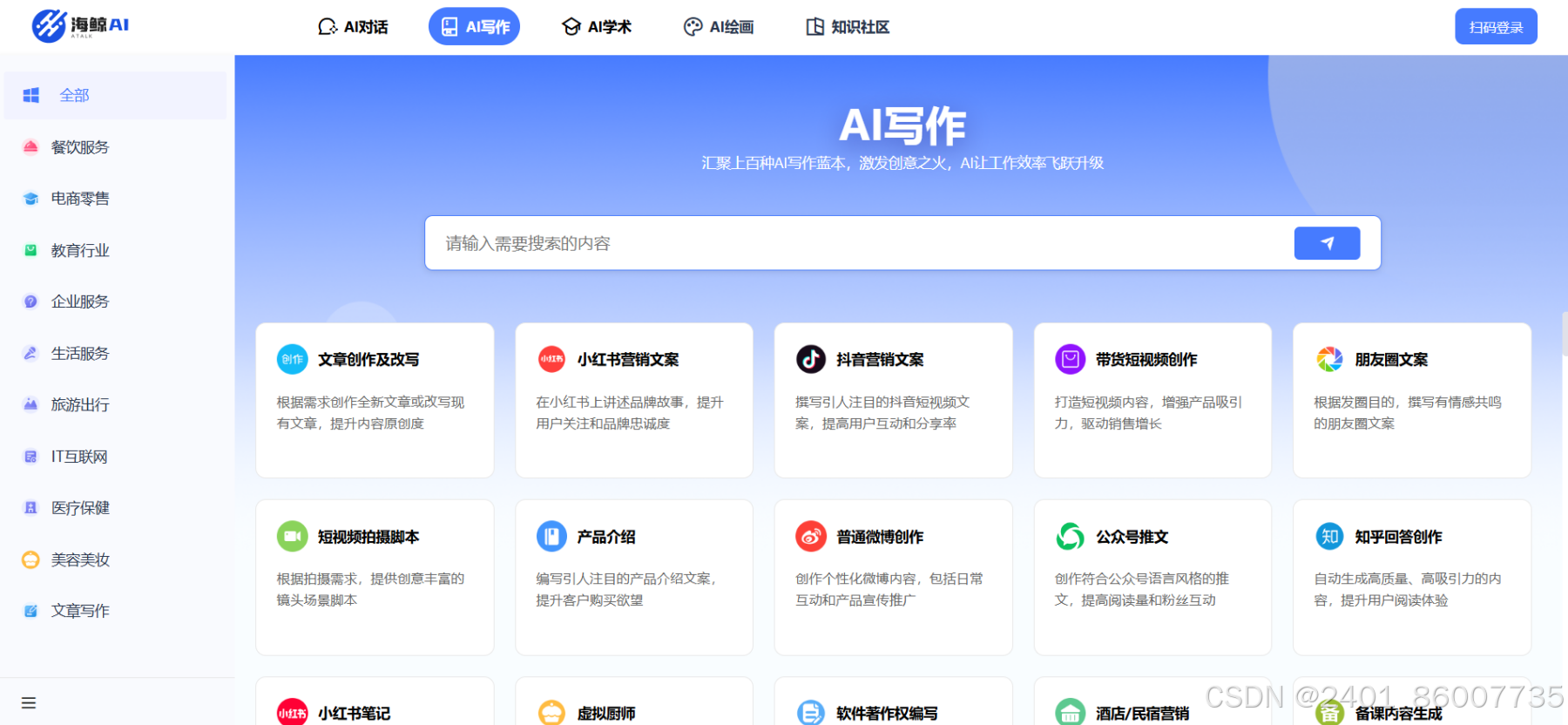Select 教育行业 category label
Image resolution: width=1568 pixels, height=725 pixels.
point(80,251)
